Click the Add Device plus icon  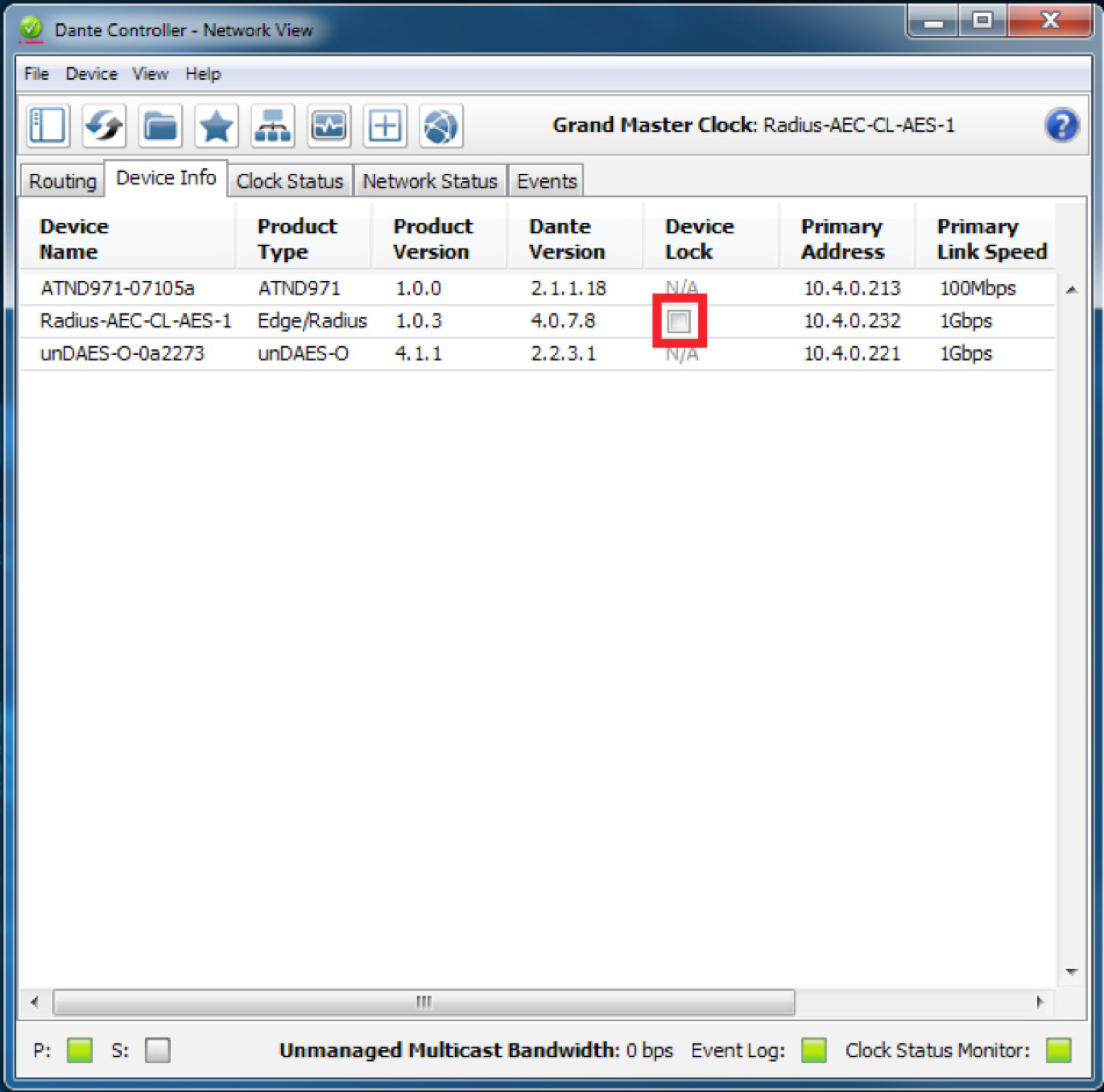[x=385, y=126]
